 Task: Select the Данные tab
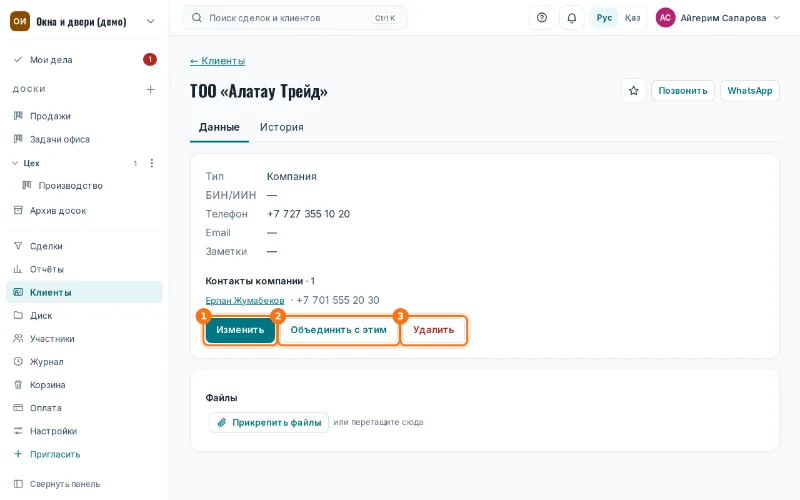[x=219, y=127]
